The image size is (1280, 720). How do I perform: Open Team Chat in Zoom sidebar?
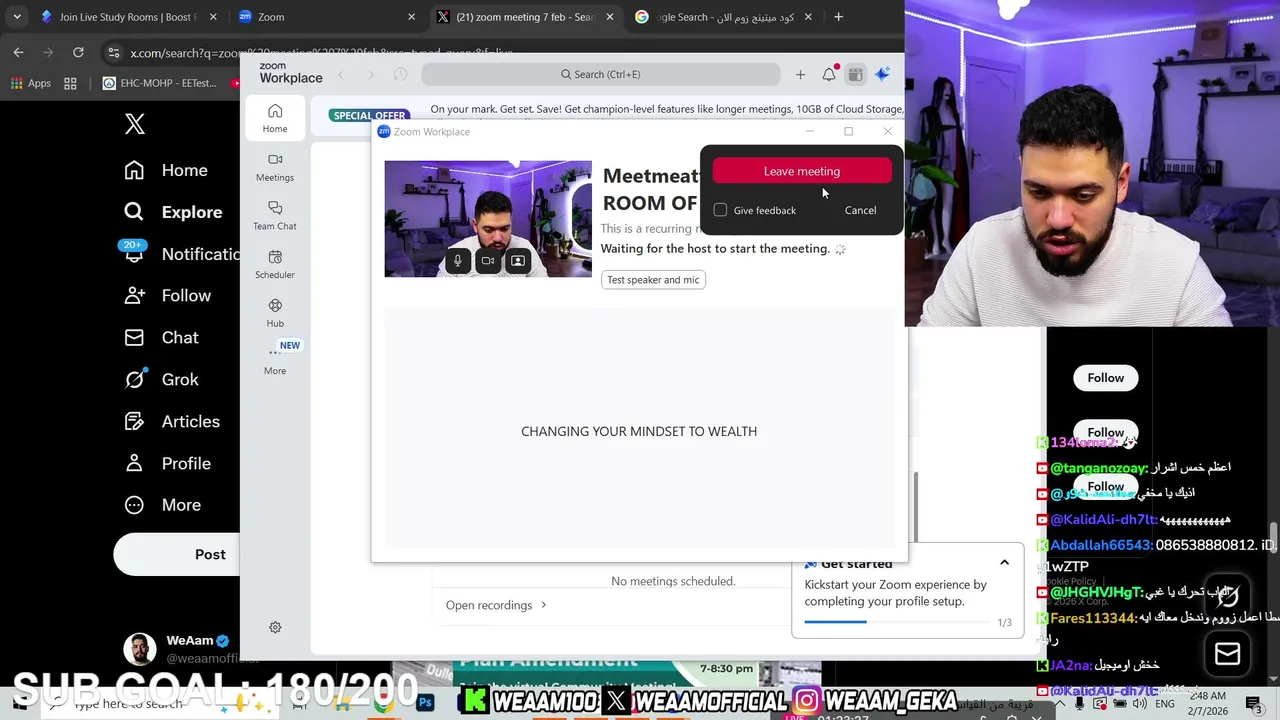(275, 215)
